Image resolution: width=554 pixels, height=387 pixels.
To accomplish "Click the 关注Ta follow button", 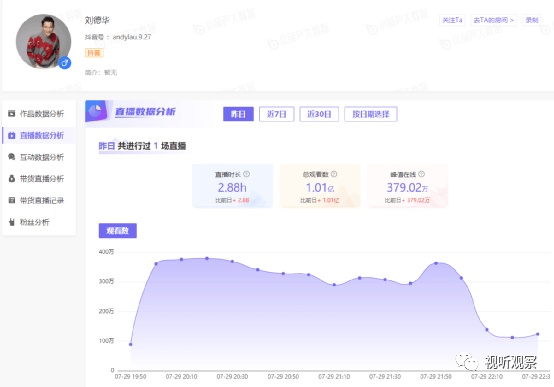I will pyautogui.click(x=452, y=20).
